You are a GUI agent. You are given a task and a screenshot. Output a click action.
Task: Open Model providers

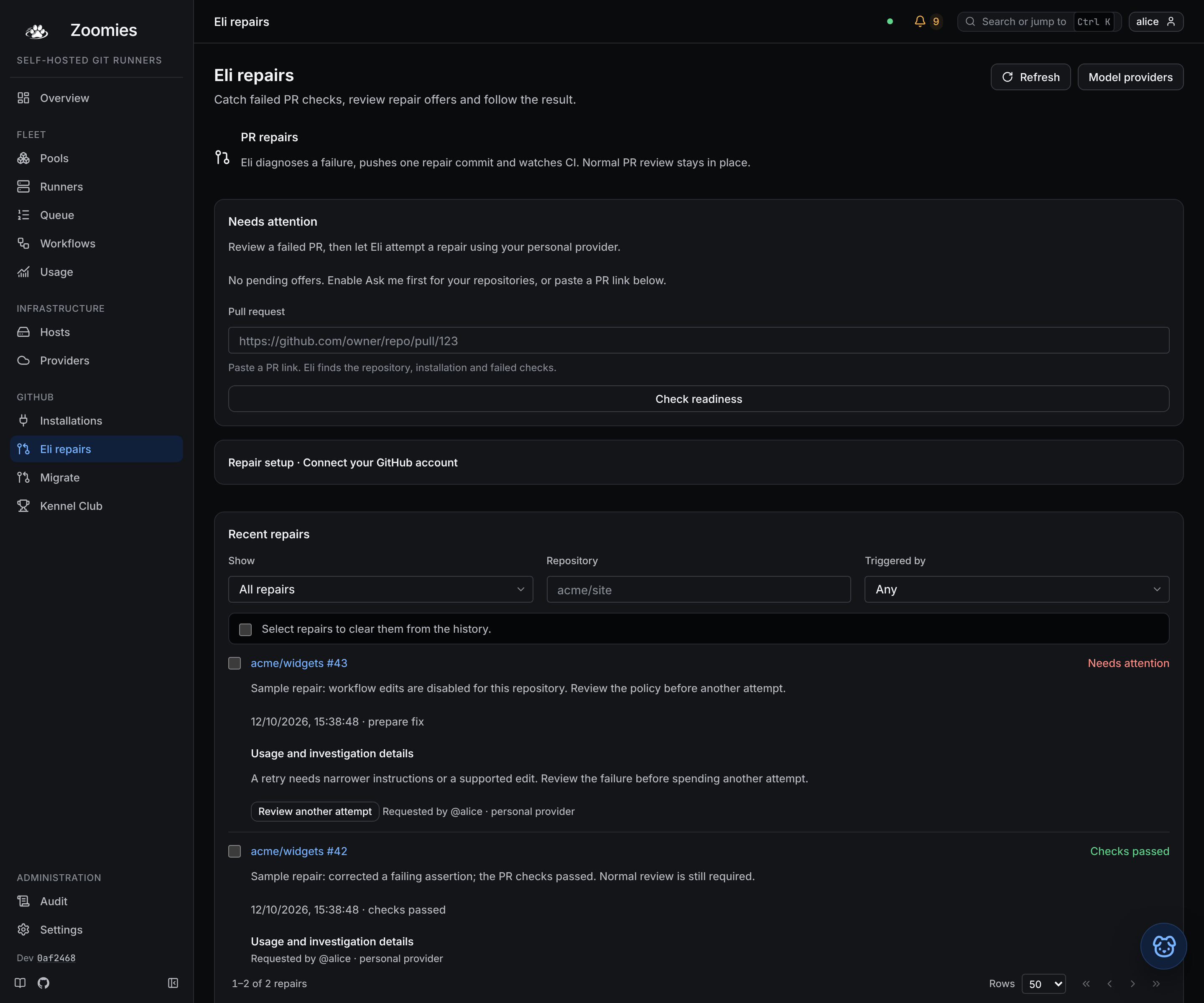pos(1130,77)
